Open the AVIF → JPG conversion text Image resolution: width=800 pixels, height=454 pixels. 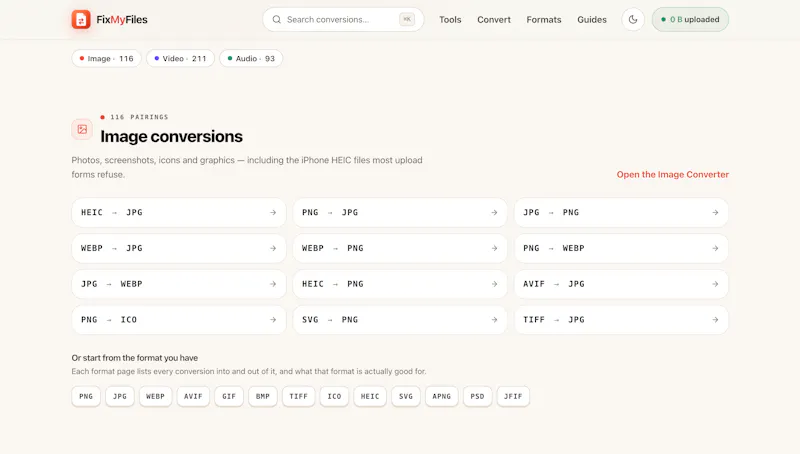(554, 284)
